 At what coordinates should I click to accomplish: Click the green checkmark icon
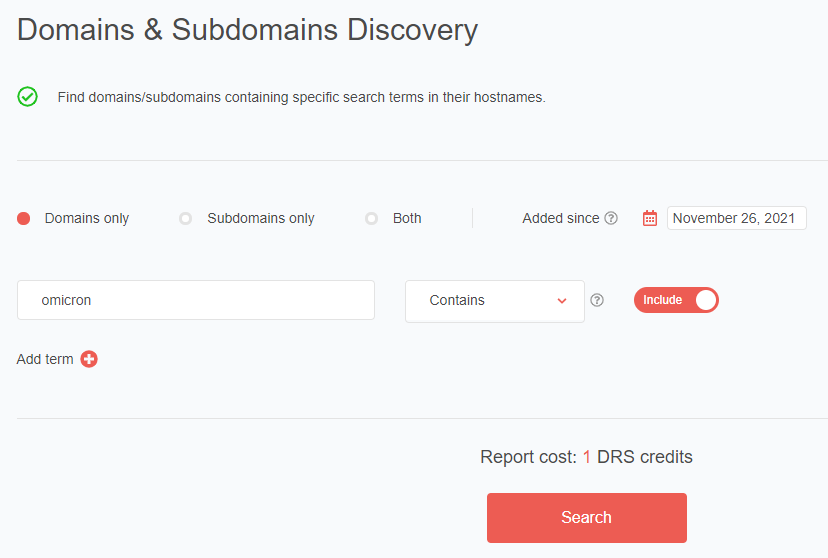pyautogui.click(x=28, y=97)
